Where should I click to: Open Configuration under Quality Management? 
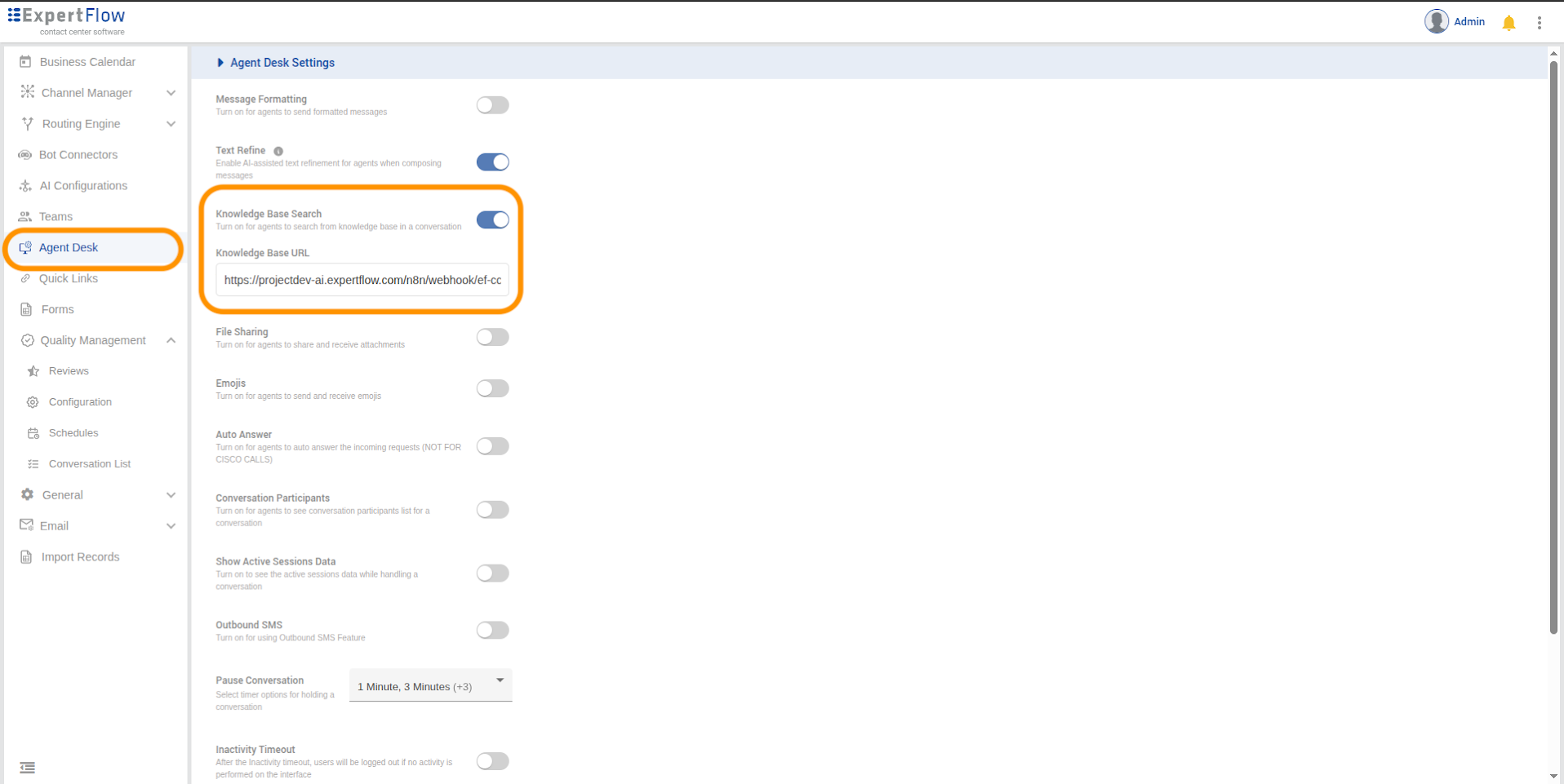(x=80, y=402)
